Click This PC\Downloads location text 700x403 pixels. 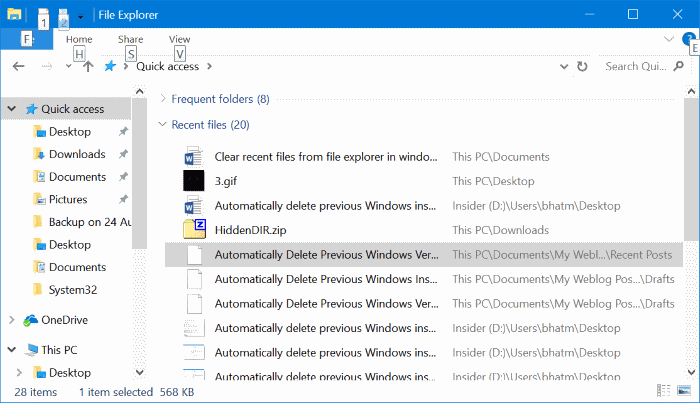coord(500,230)
